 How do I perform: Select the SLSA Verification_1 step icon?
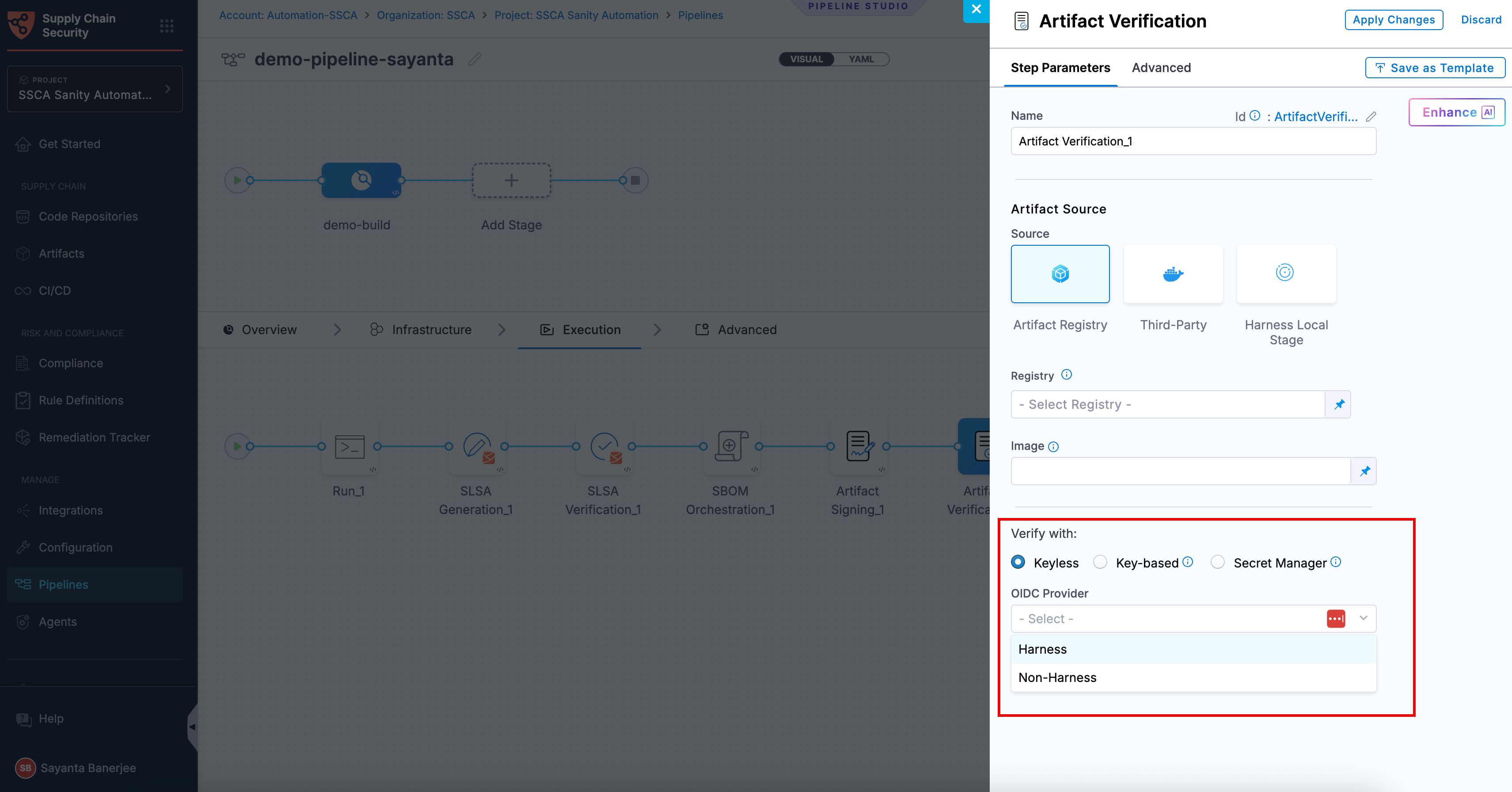click(604, 447)
